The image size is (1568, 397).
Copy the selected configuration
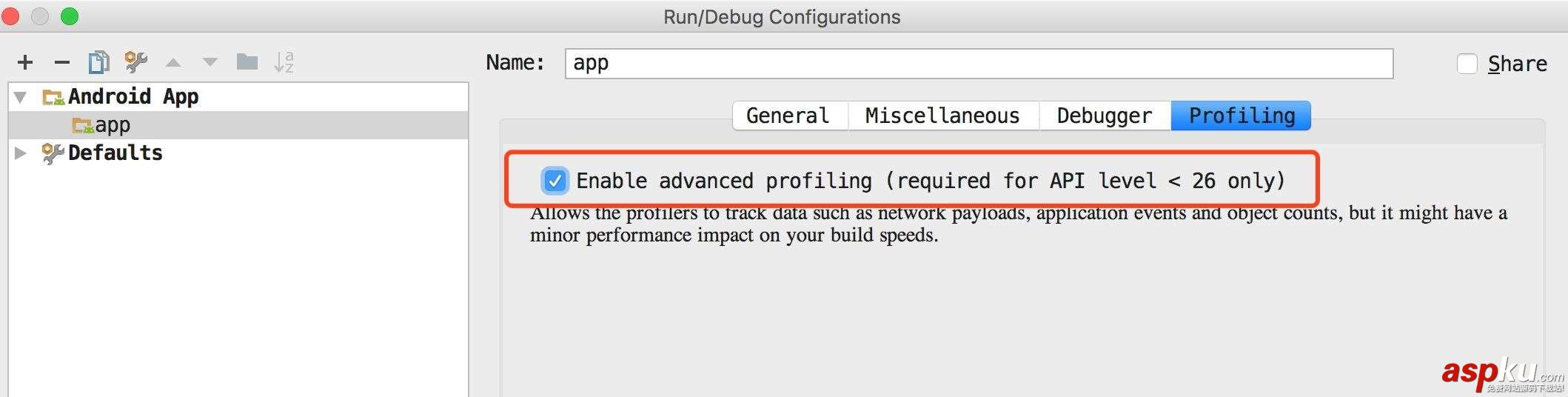(98, 62)
